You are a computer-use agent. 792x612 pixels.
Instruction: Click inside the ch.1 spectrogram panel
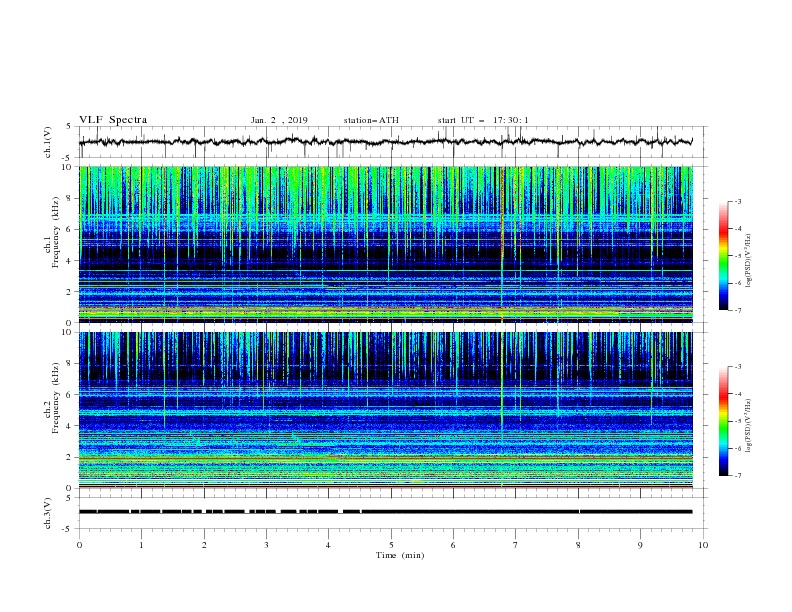[386, 244]
